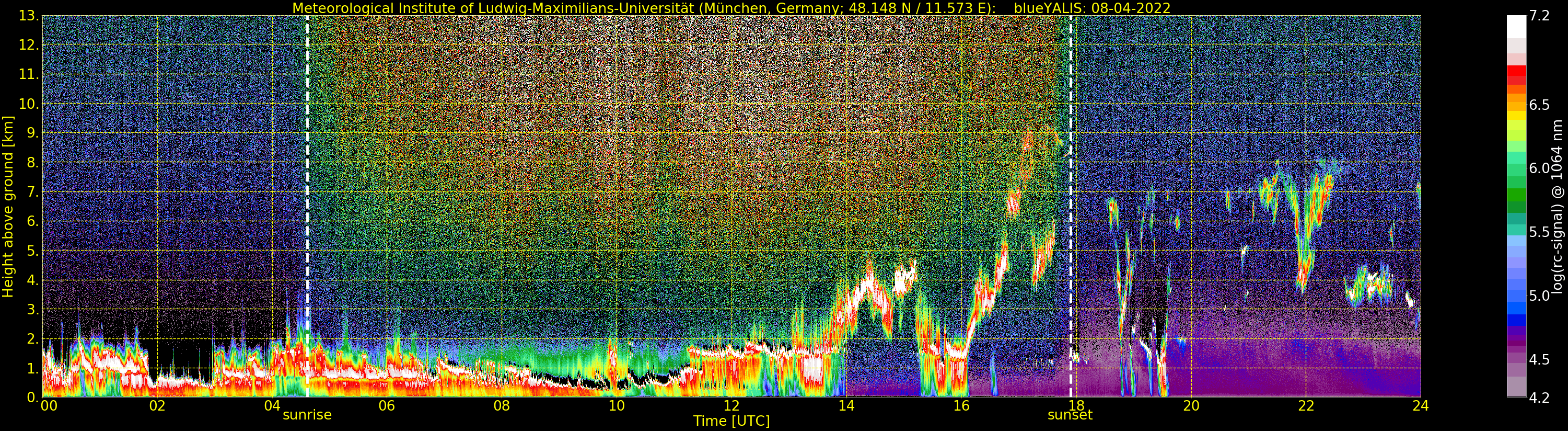The height and width of the screenshot is (431, 1568).
Task: Click the '11.' height tick label
Action: [x=29, y=74]
